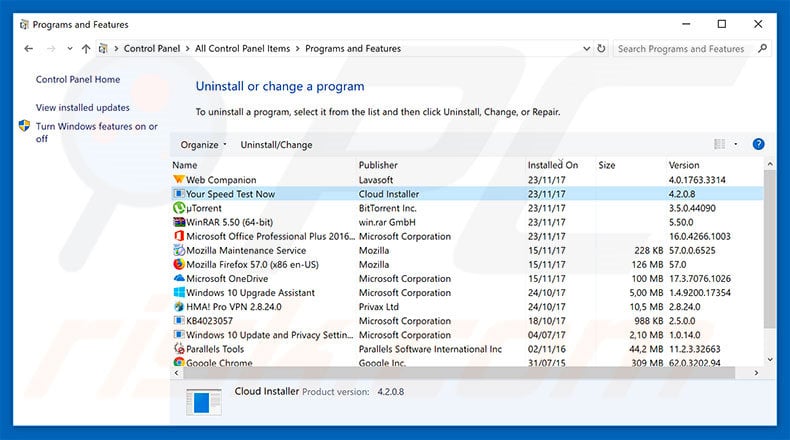Click the Programs and Features breadcrumb

pyautogui.click(x=353, y=48)
